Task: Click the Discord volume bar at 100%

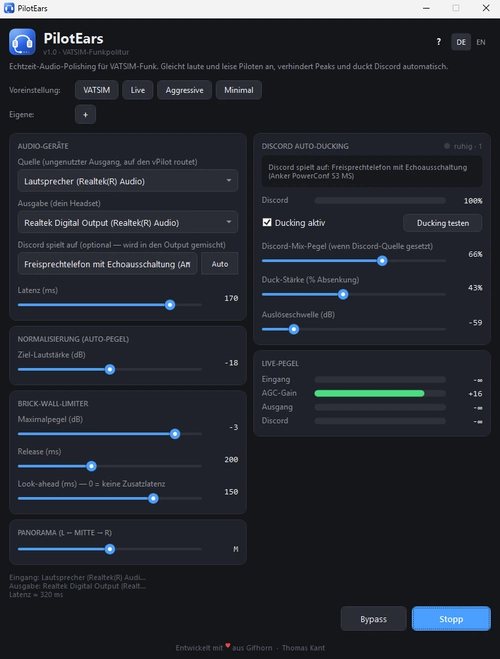Action: click(x=380, y=200)
